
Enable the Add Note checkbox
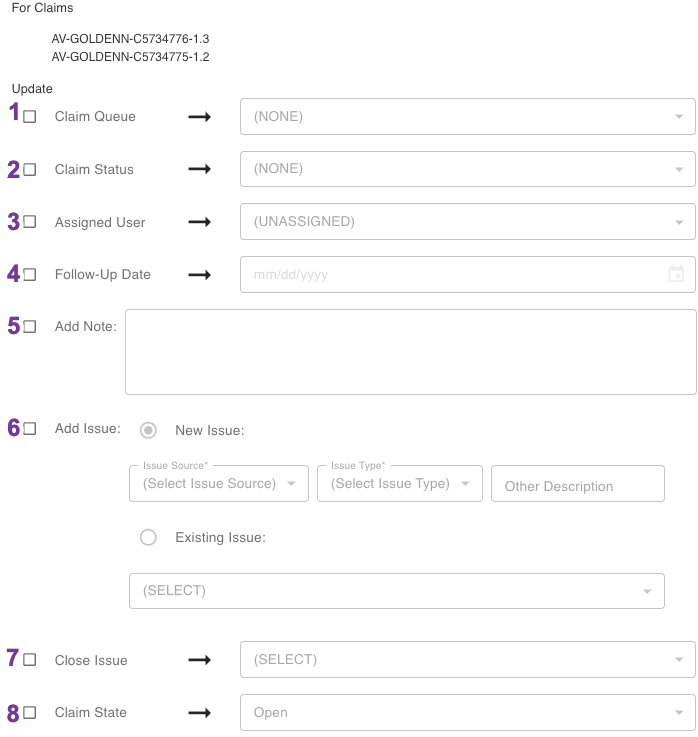[30, 327]
